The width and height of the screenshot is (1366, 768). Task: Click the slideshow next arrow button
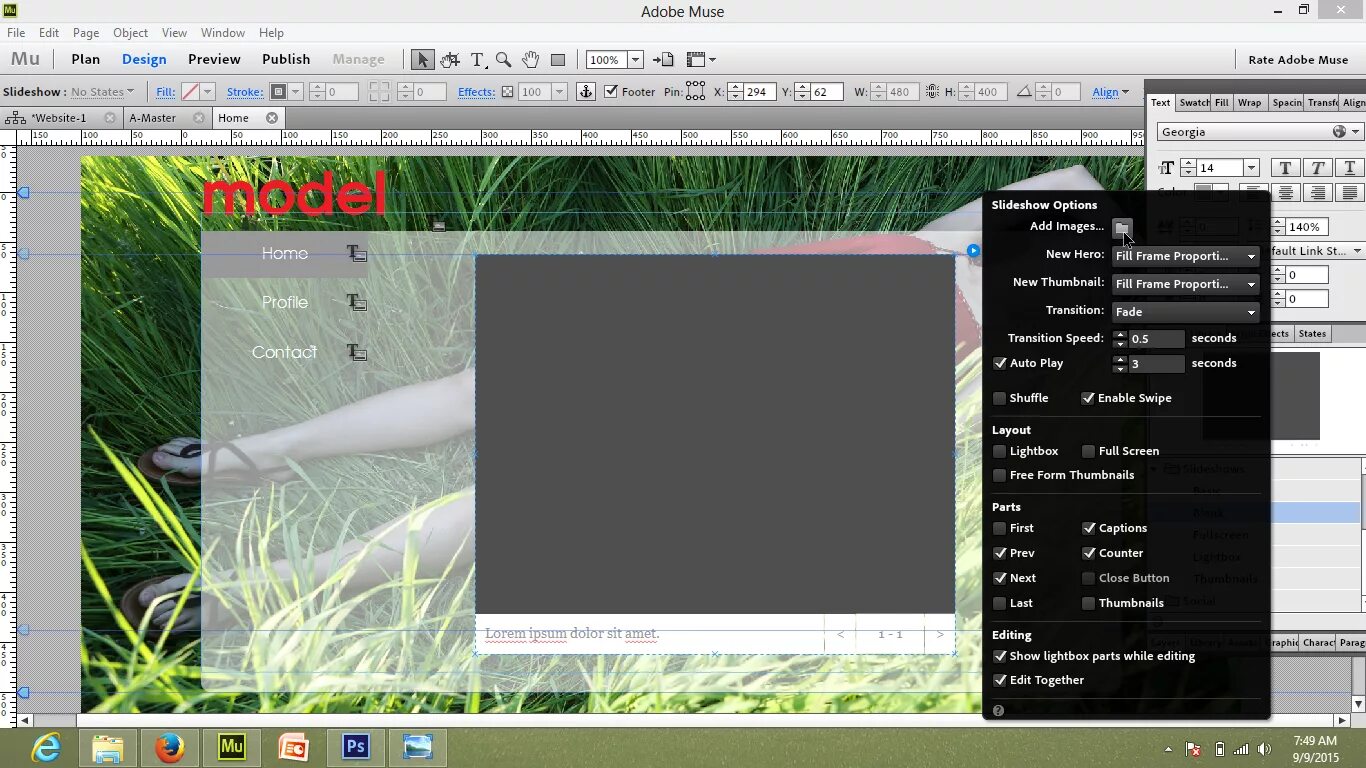(940, 634)
